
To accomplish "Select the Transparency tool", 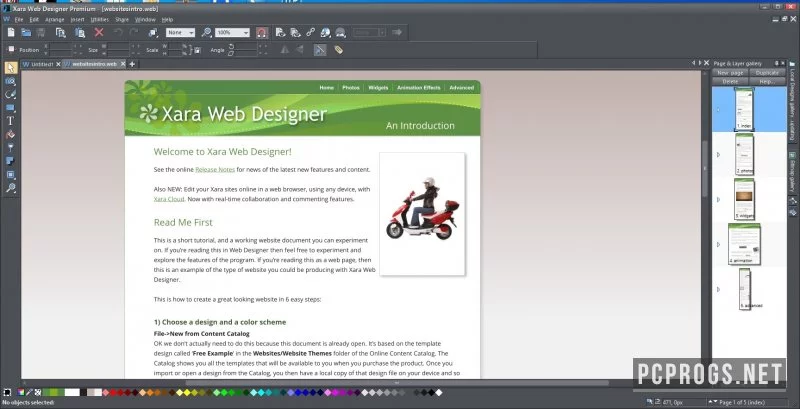I will 10,148.
